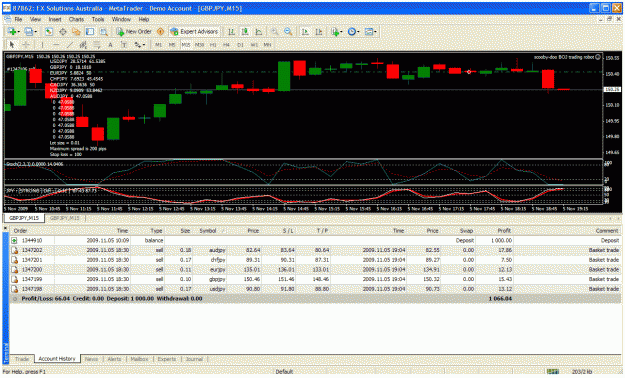Click the connection status bars icon
Image resolution: width=625 pixels, height=378 pixels.
coord(552,372)
